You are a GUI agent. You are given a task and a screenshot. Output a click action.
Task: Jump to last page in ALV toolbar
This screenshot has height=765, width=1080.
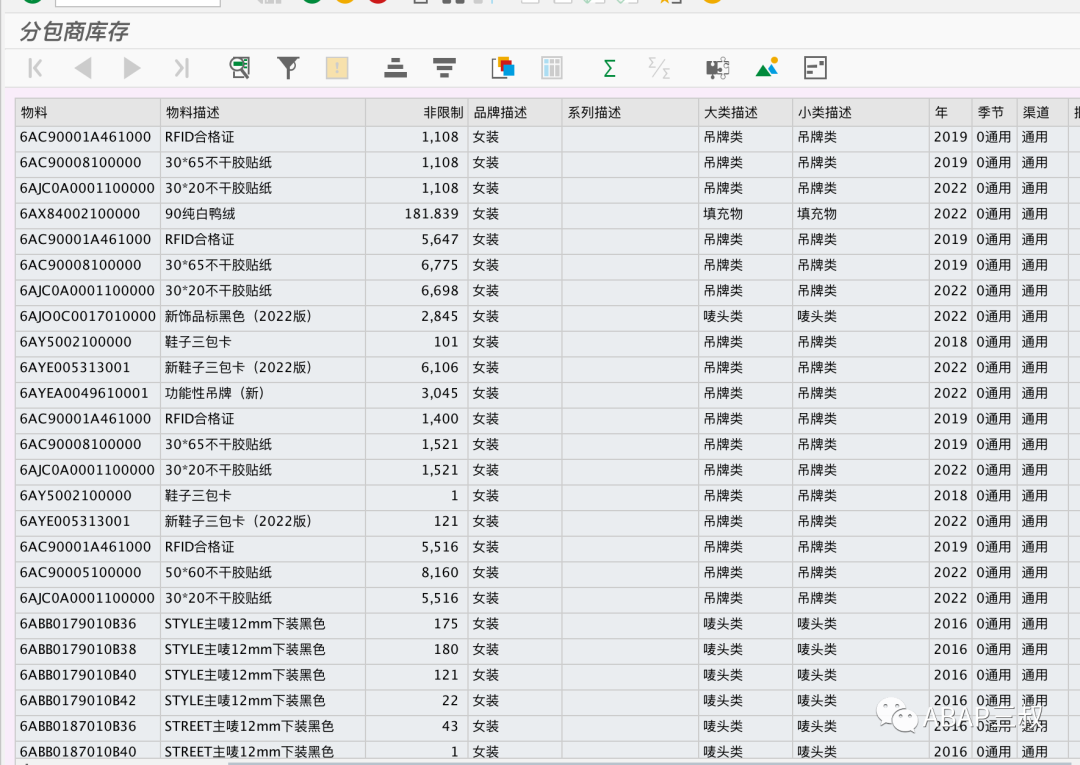[181, 68]
